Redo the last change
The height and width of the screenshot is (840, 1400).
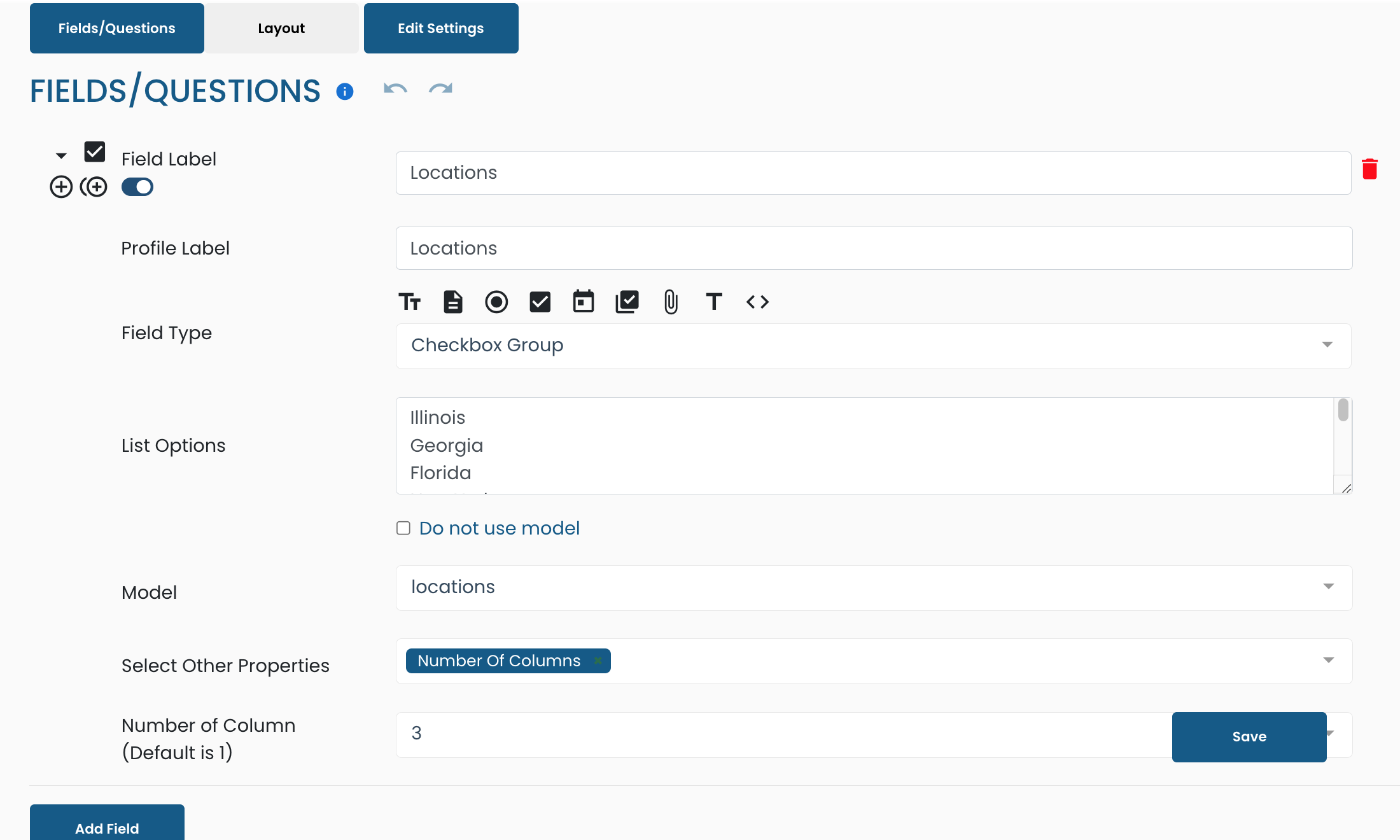[x=440, y=89]
